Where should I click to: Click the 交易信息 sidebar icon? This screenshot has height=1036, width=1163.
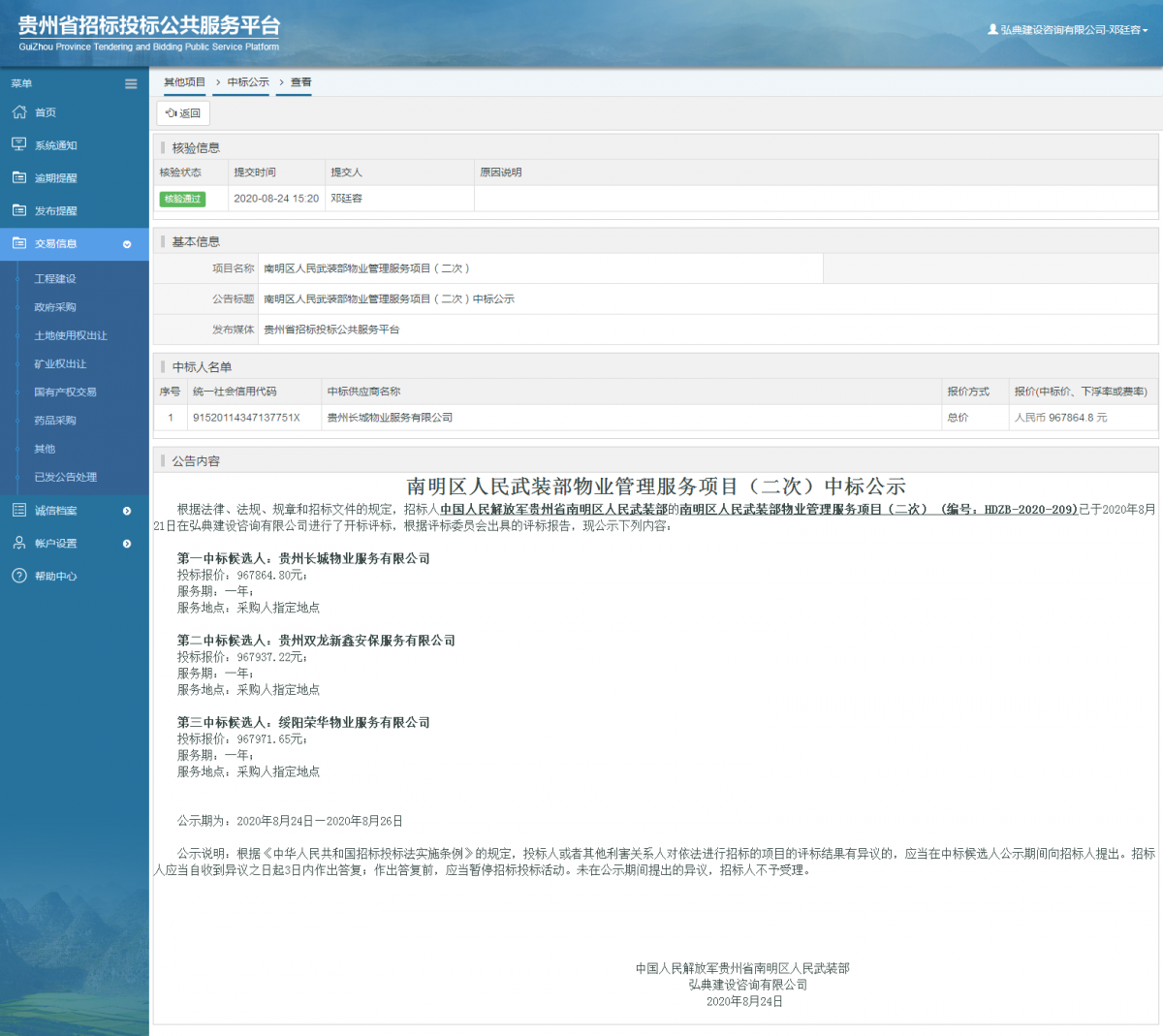[x=19, y=243]
